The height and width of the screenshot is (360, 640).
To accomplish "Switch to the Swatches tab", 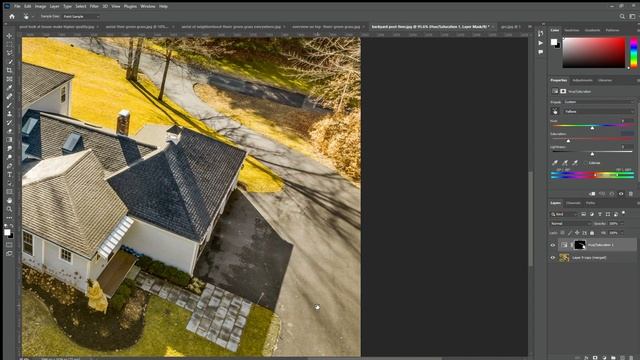I will (x=572, y=30).
